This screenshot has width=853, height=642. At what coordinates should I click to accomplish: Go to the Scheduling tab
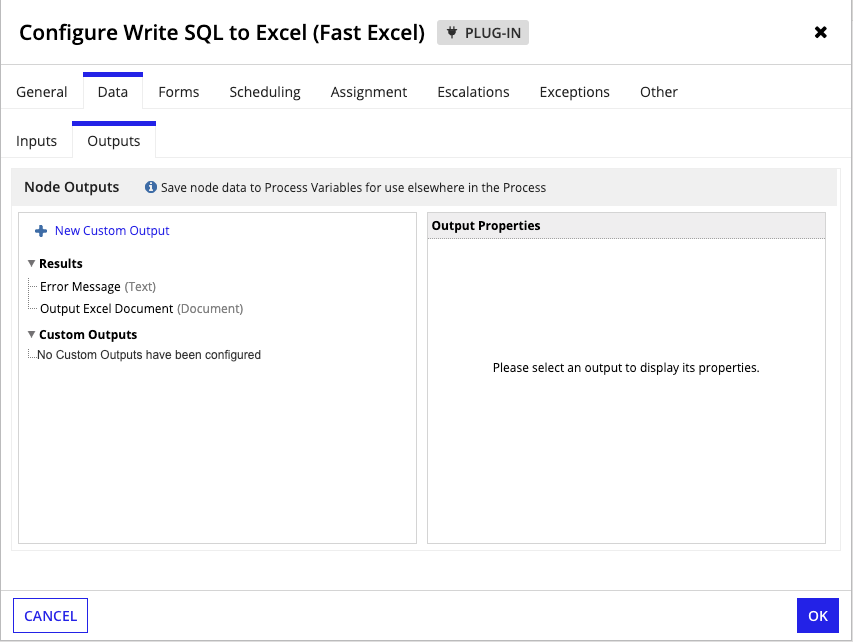coord(265,92)
